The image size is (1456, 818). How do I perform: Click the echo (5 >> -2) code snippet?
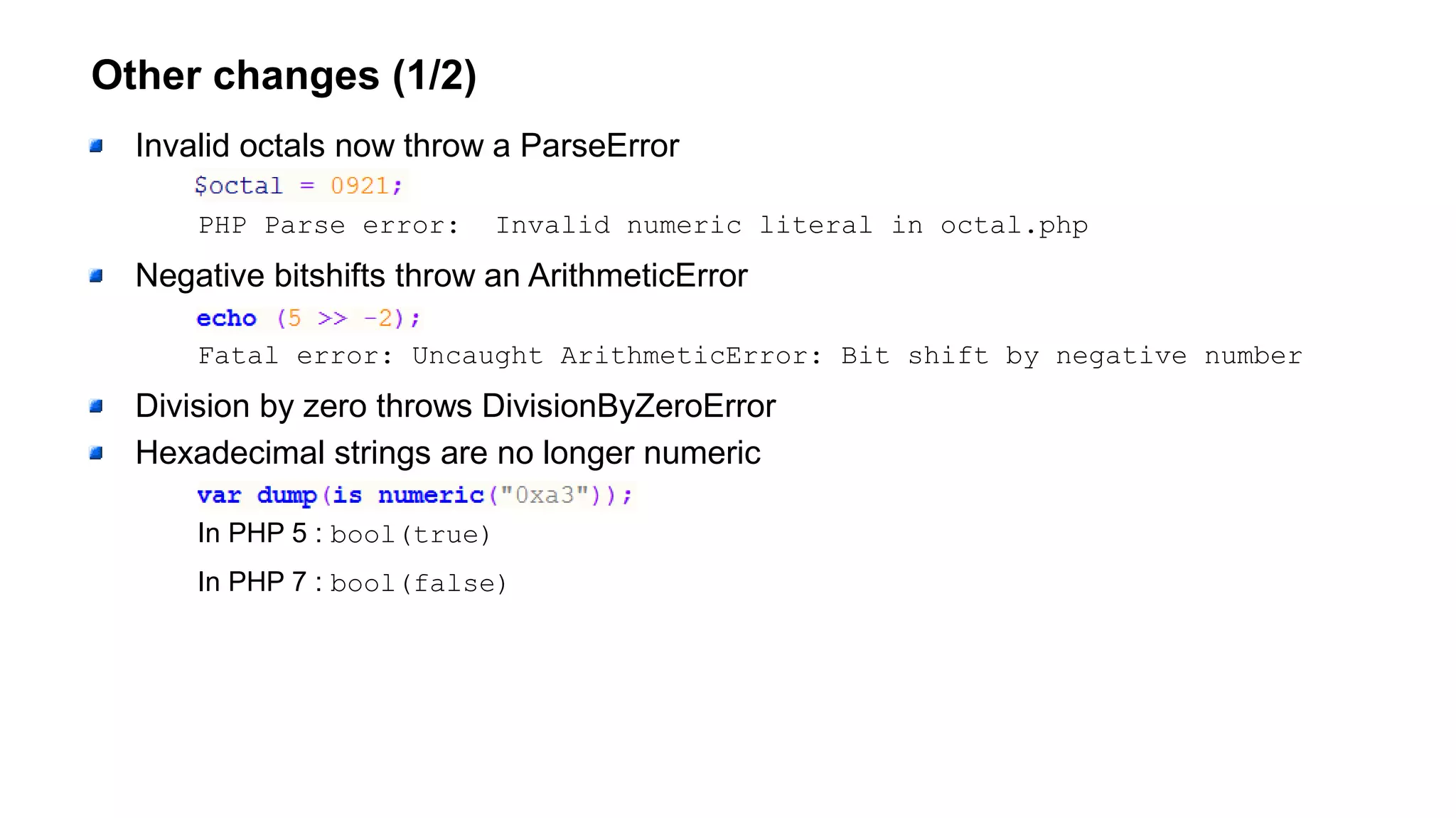click(309, 318)
